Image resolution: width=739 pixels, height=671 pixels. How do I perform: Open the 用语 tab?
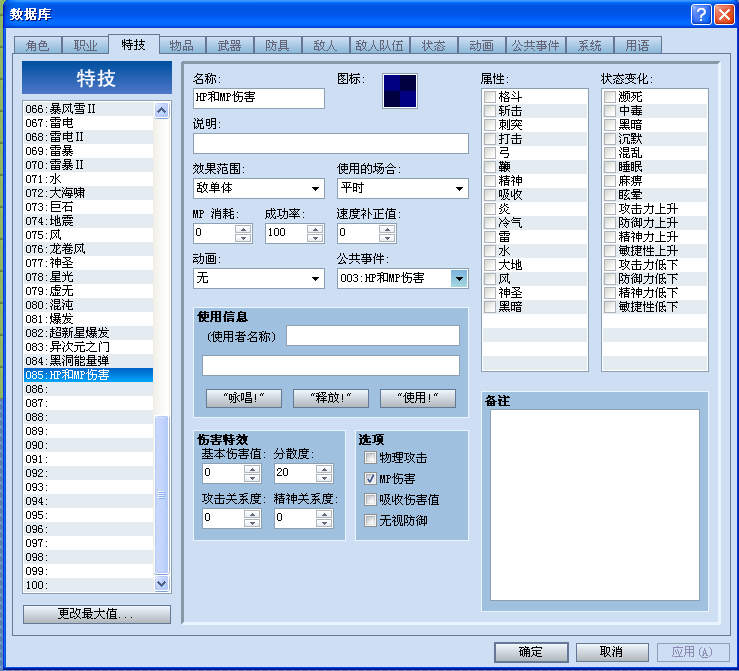tap(637, 45)
